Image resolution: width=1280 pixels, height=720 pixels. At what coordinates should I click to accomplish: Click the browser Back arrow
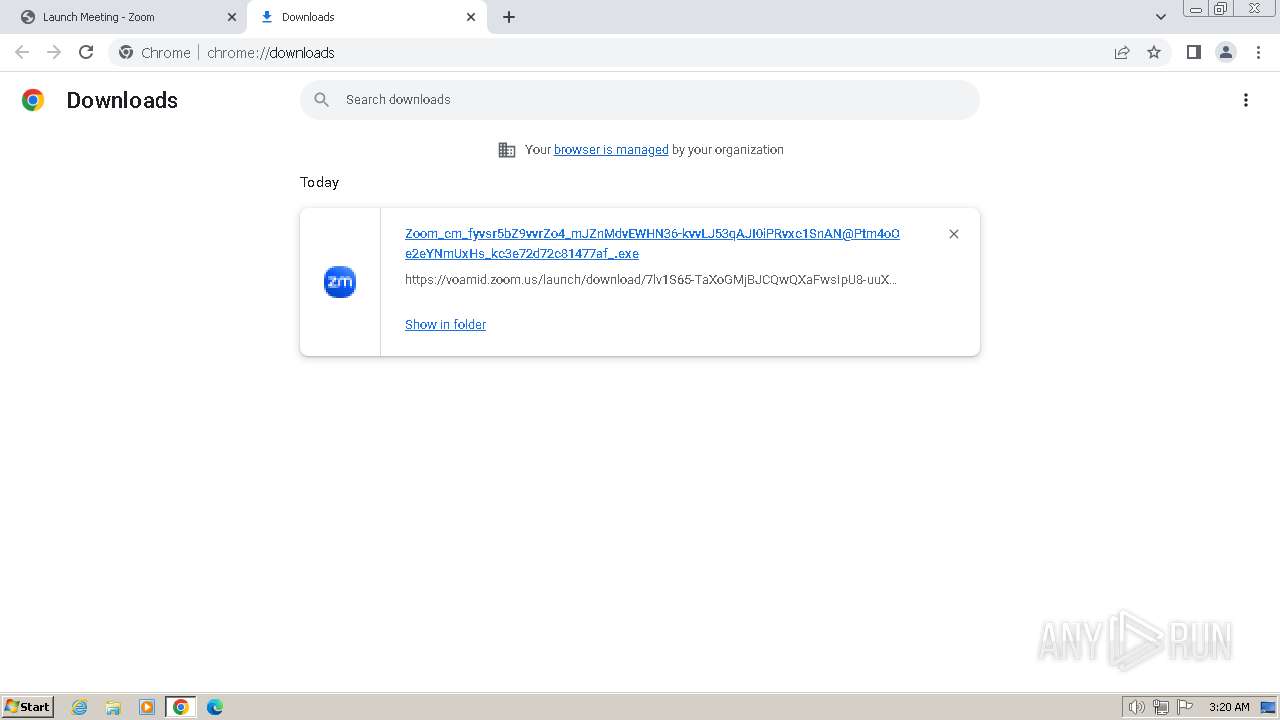[x=22, y=52]
